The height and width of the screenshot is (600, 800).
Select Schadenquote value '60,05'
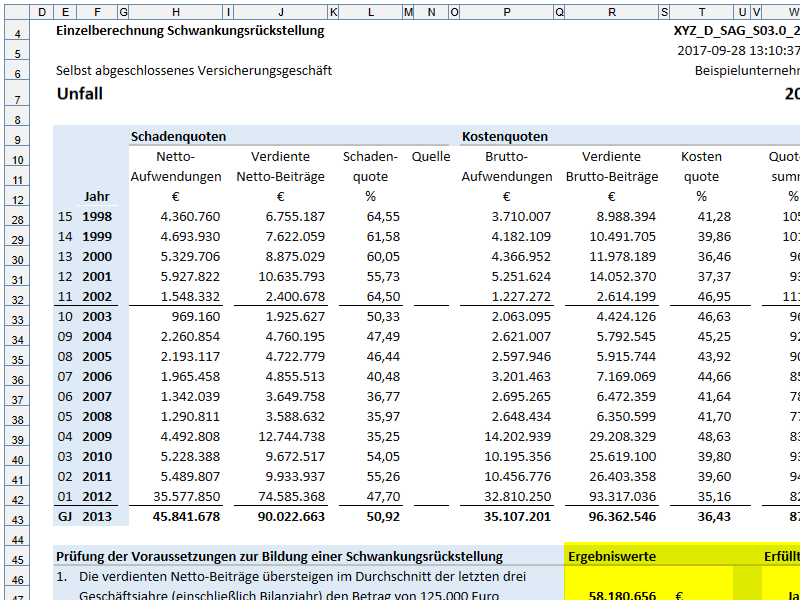click(383, 257)
